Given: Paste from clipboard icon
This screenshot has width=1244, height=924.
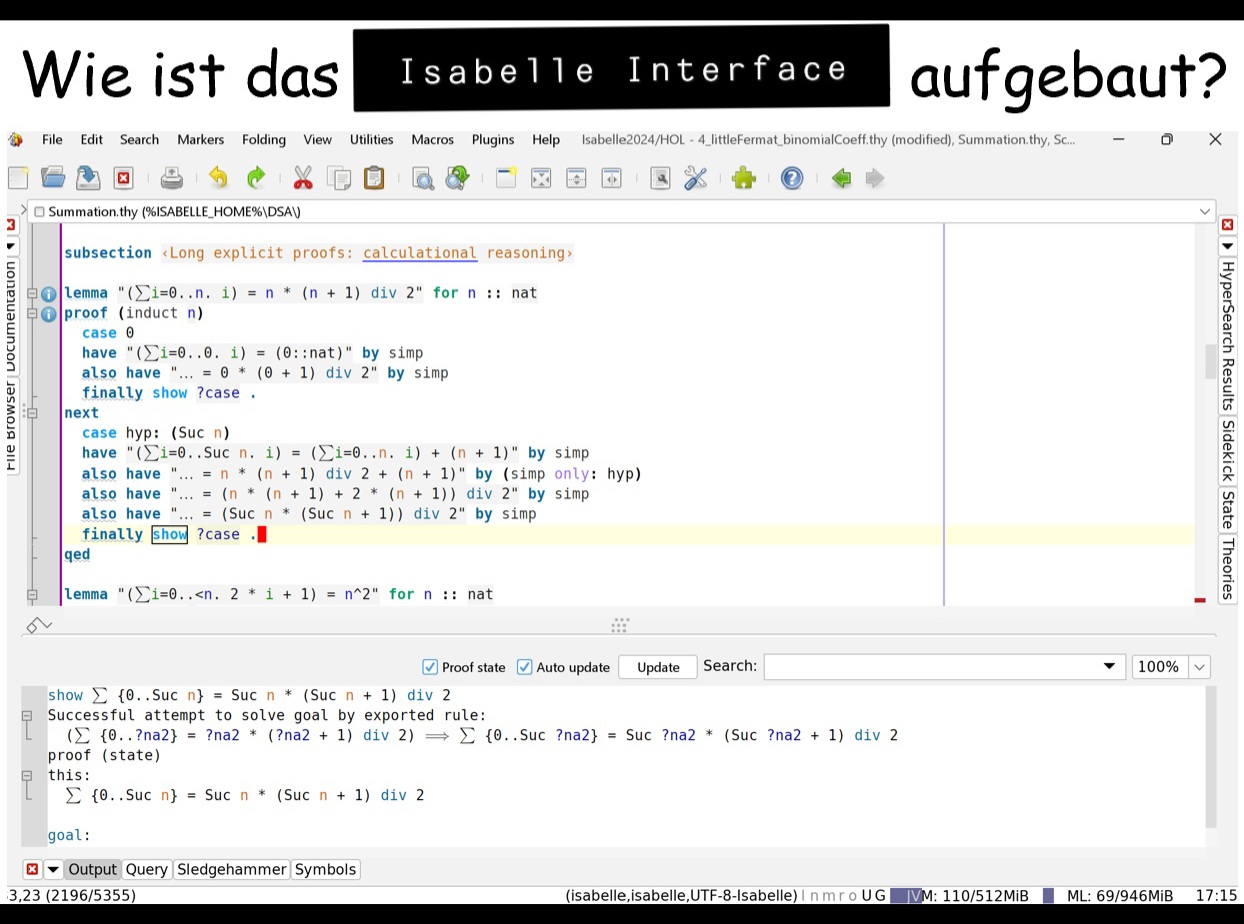Looking at the screenshot, I should coord(374,179).
